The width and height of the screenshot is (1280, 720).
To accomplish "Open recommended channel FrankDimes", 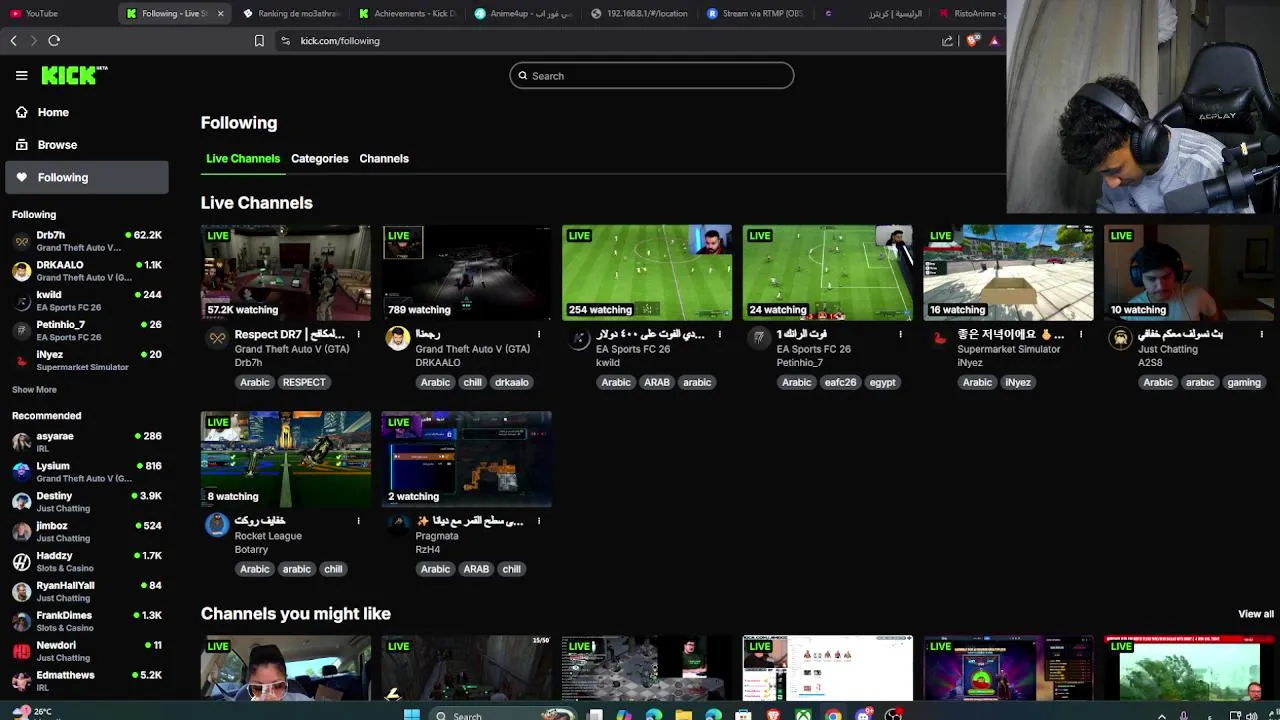I will [87, 622].
